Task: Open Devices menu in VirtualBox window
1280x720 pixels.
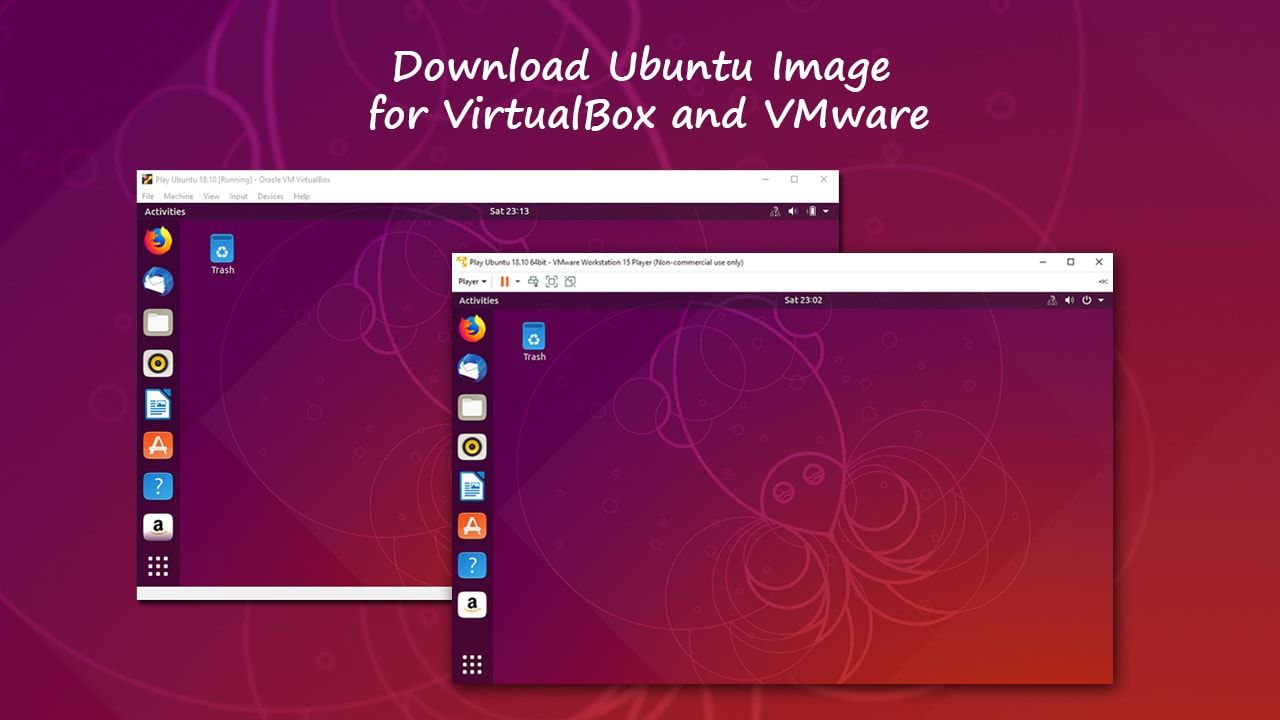Action: pyautogui.click(x=271, y=197)
